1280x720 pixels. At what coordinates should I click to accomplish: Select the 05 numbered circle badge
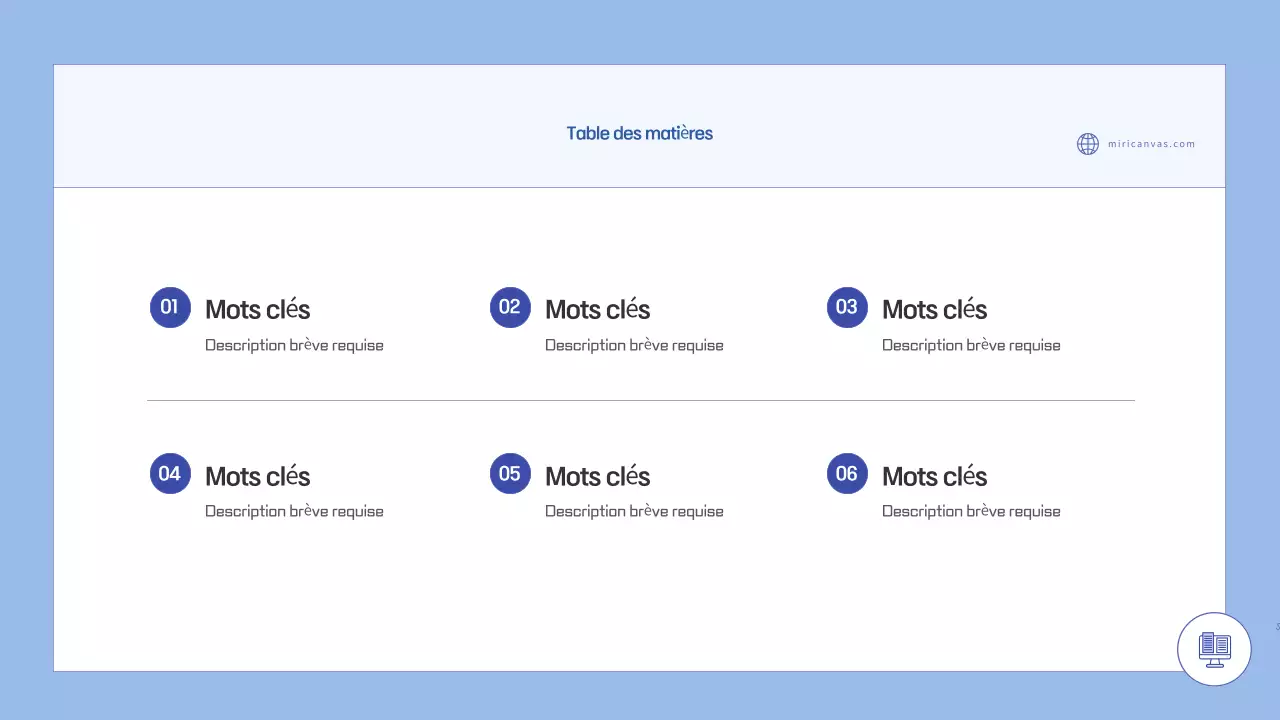pos(510,473)
